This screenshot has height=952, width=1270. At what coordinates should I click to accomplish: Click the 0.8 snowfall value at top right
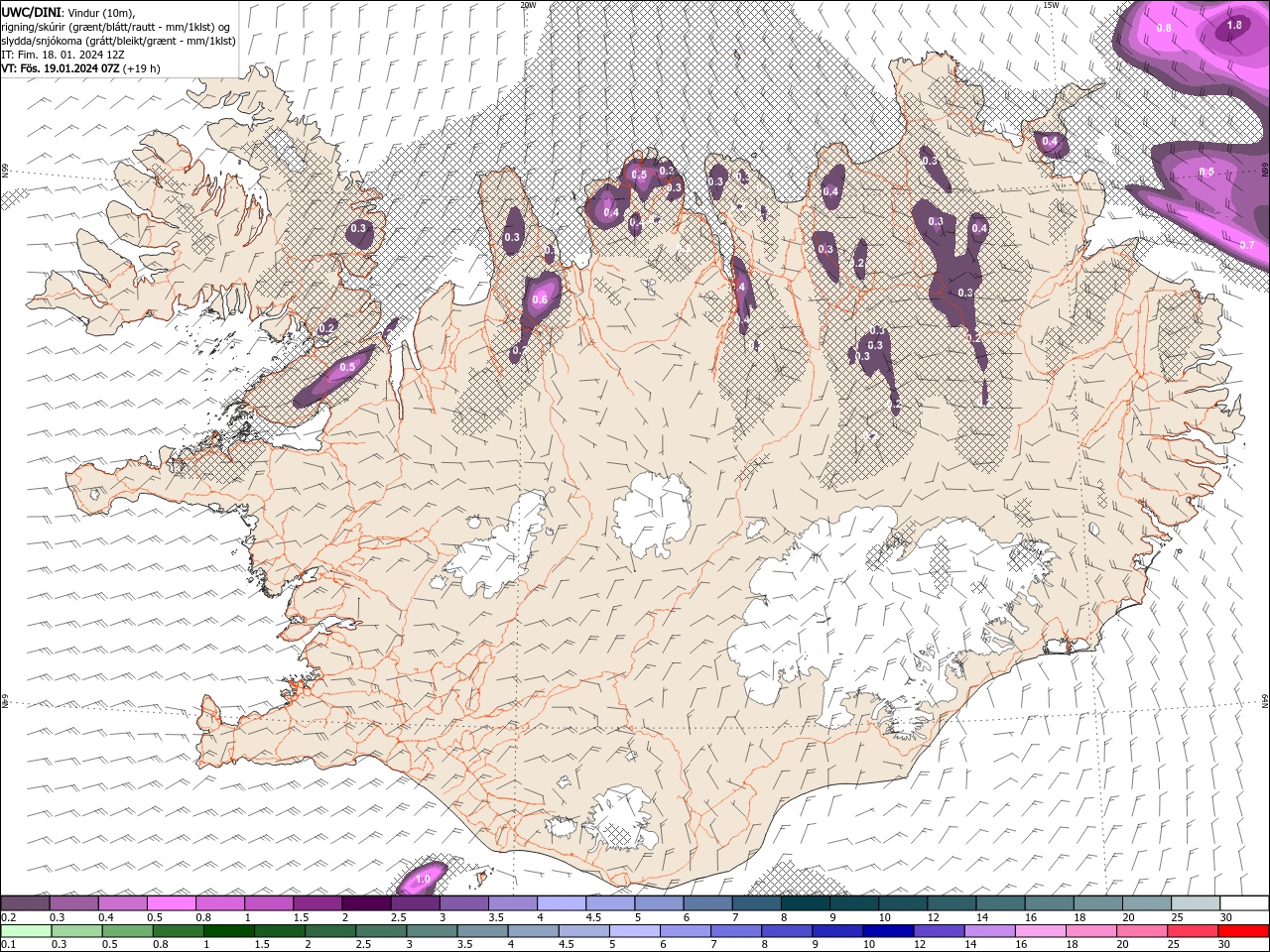point(1164,29)
